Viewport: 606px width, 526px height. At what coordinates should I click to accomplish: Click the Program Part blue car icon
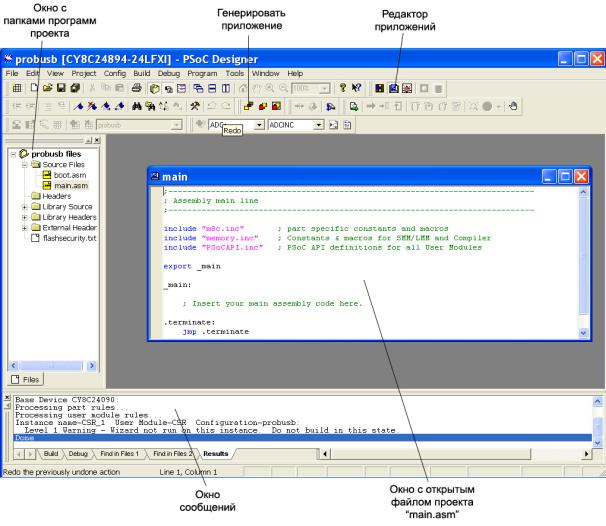(x=330, y=106)
